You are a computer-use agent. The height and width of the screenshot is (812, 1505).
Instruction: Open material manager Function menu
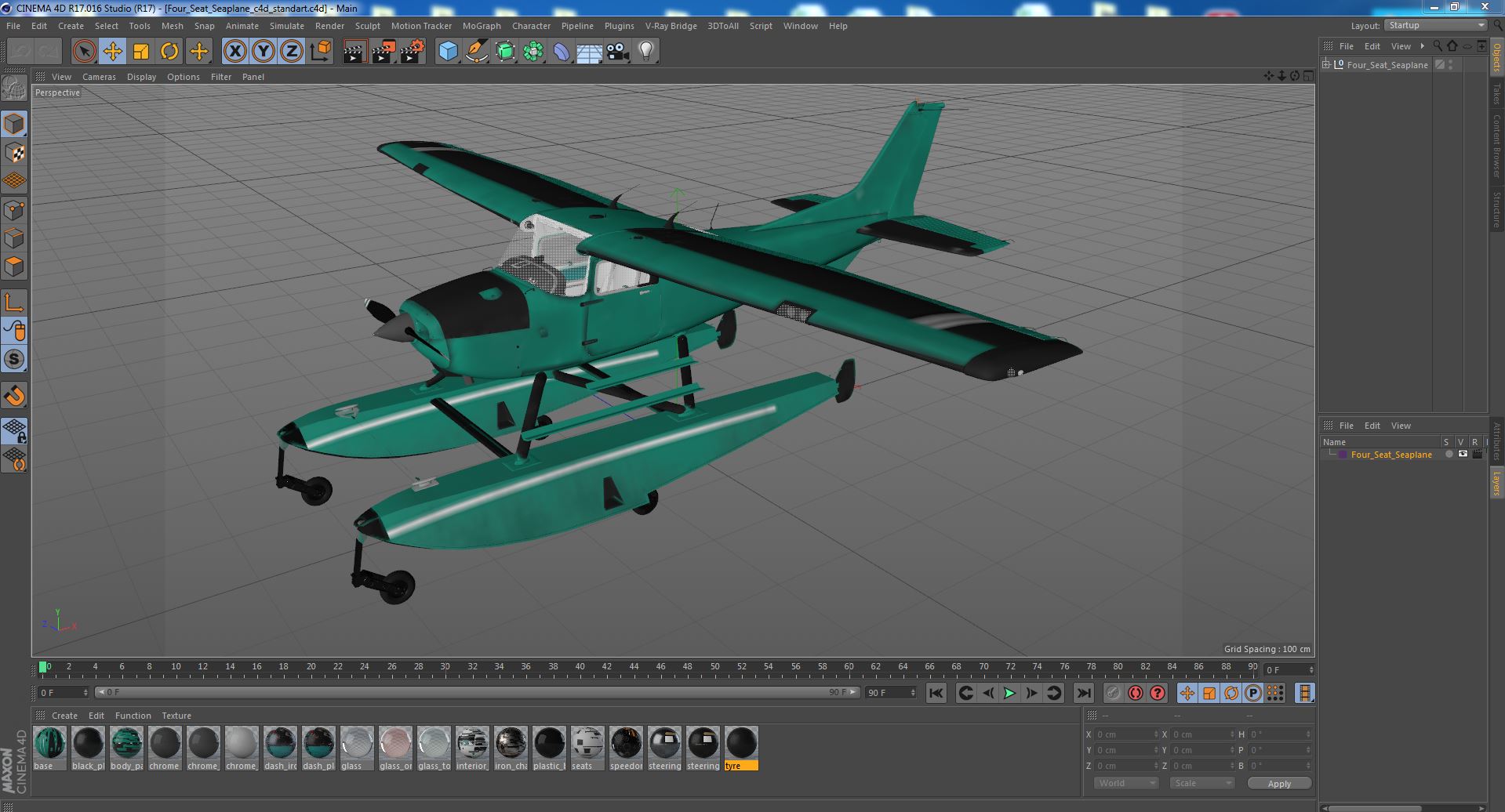click(133, 716)
